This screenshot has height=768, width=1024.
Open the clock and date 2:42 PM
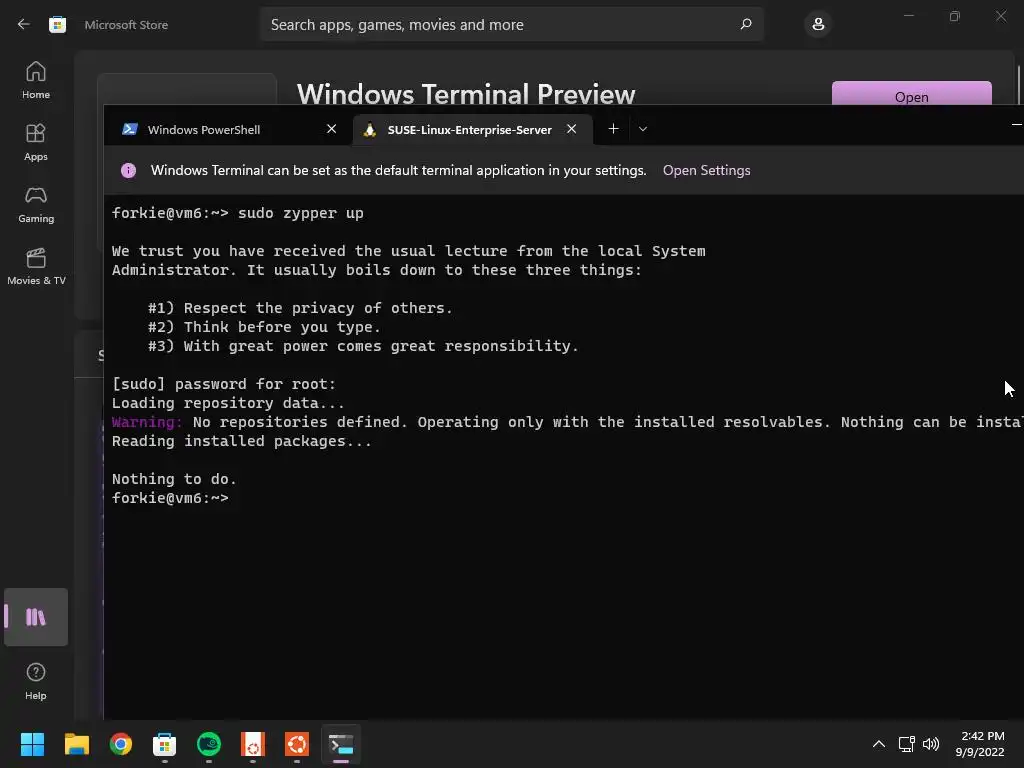coord(980,744)
